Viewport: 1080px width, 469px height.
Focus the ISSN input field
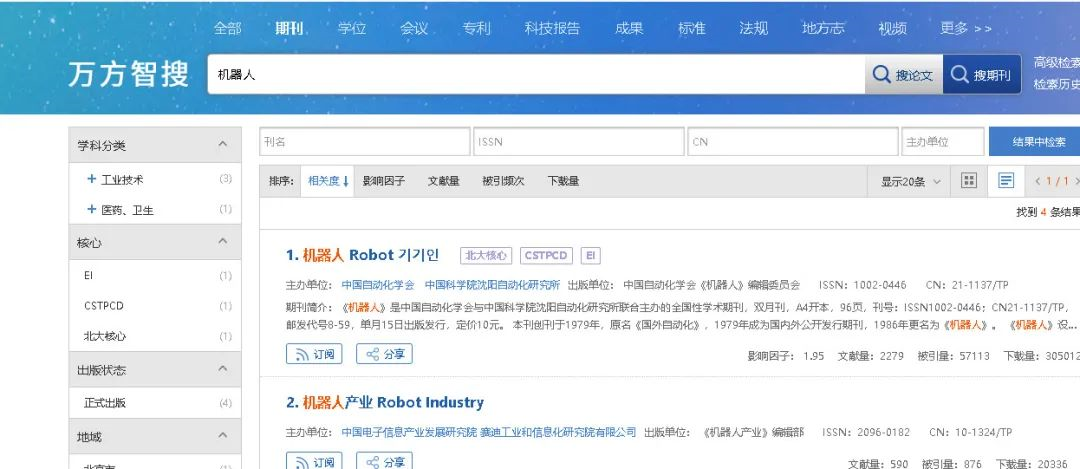pyautogui.click(x=579, y=142)
